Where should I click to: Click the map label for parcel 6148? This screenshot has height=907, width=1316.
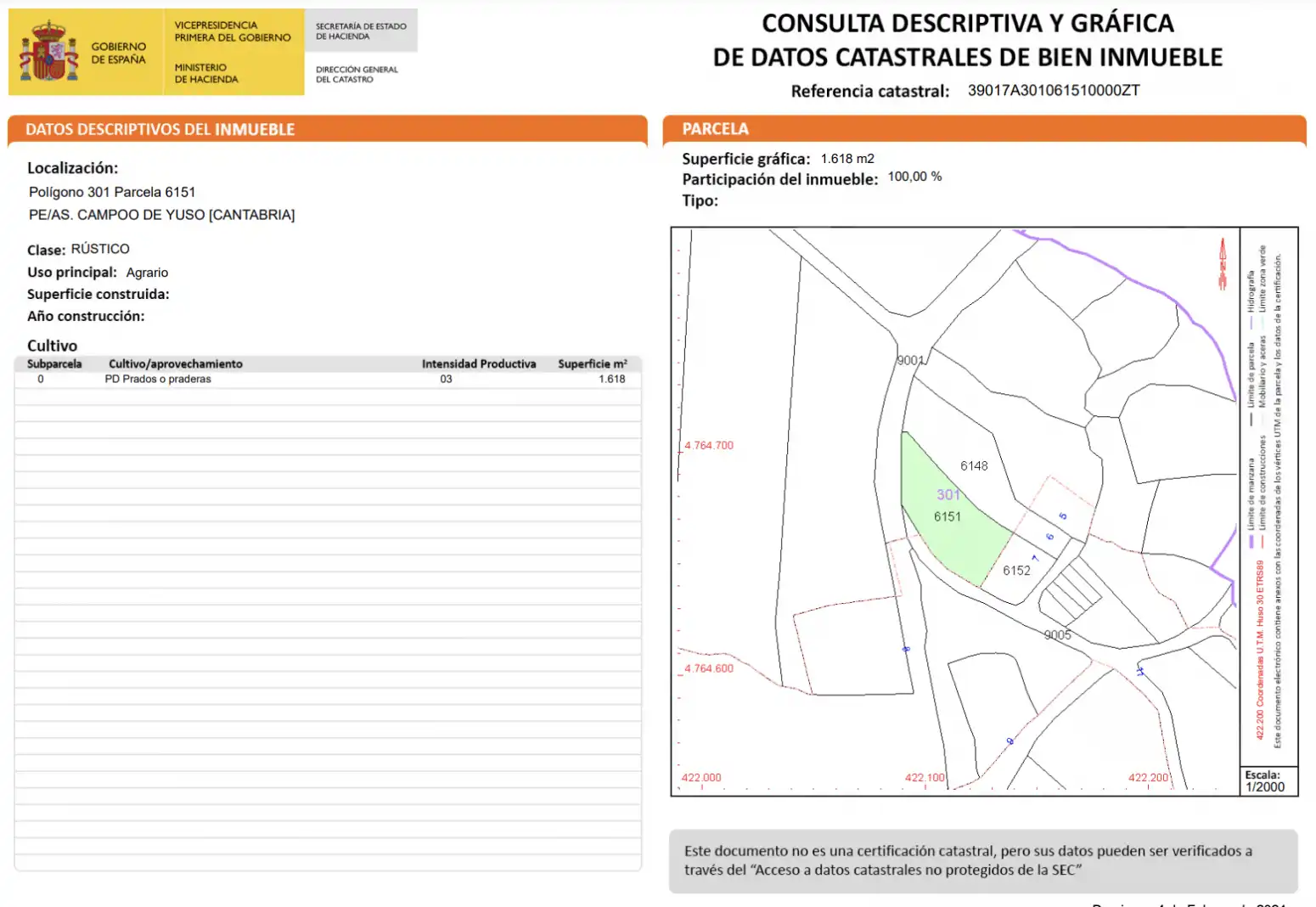pyautogui.click(x=974, y=466)
